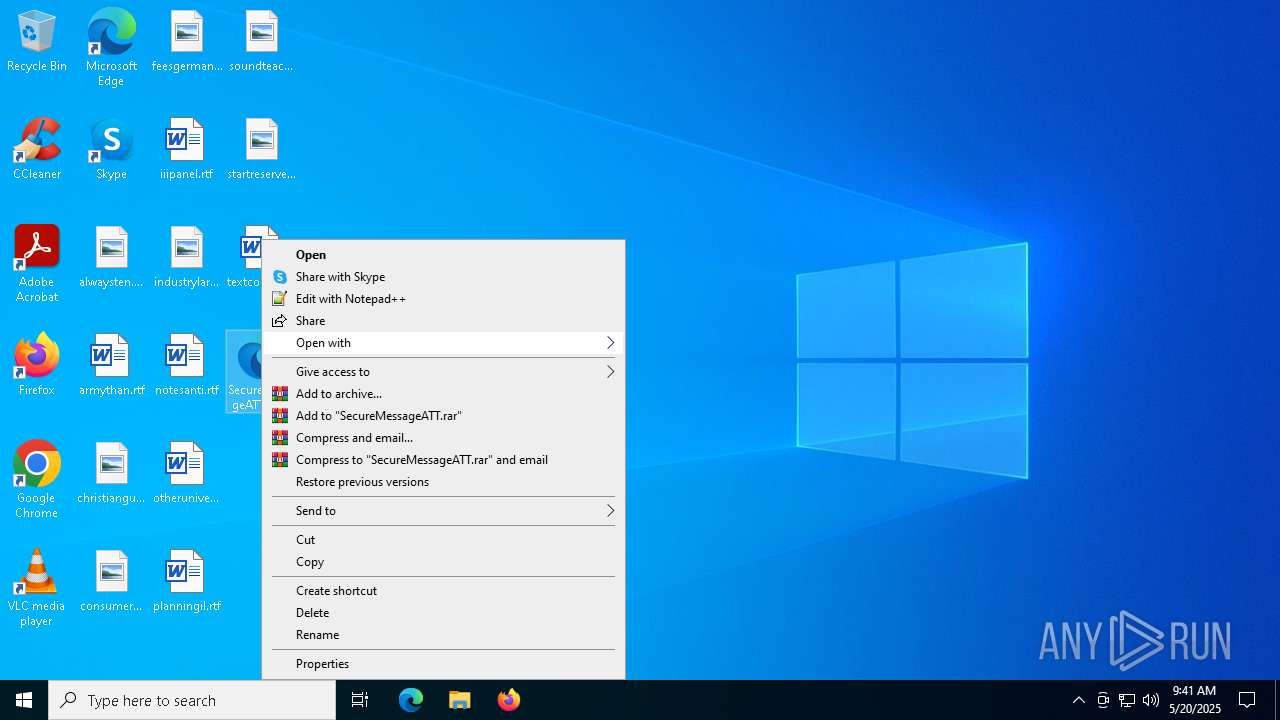
Task: Select the consumer image file icon
Action: pos(111,582)
